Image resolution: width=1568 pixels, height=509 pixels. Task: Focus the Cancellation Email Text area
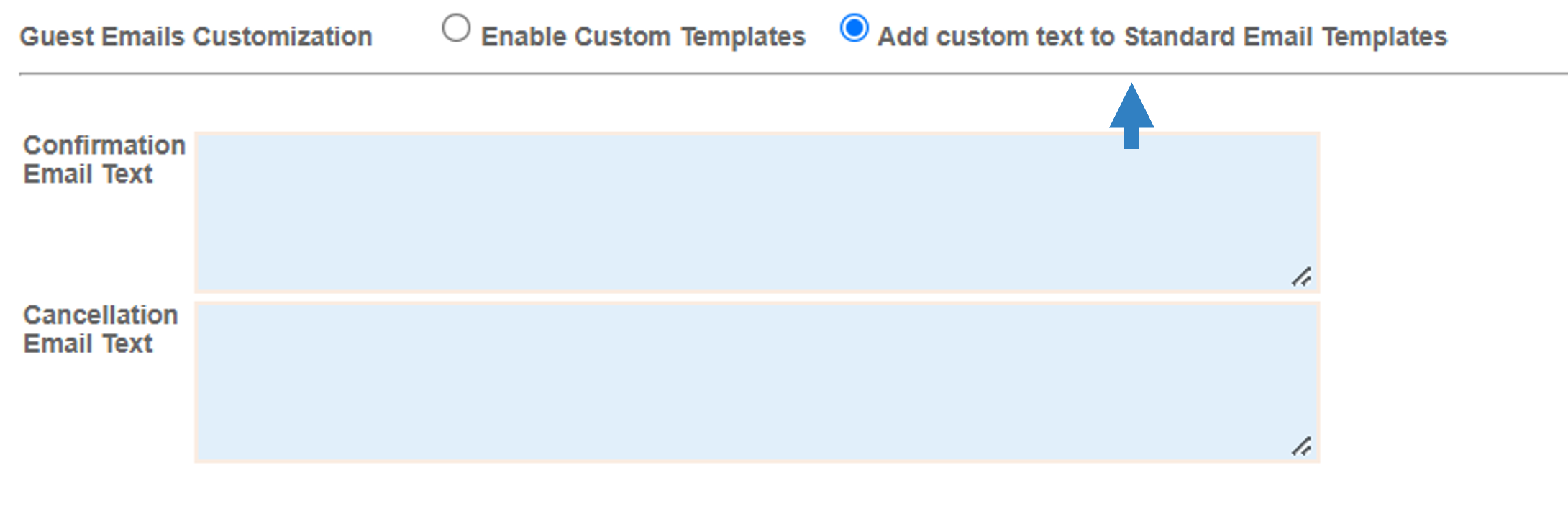[x=757, y=382]
